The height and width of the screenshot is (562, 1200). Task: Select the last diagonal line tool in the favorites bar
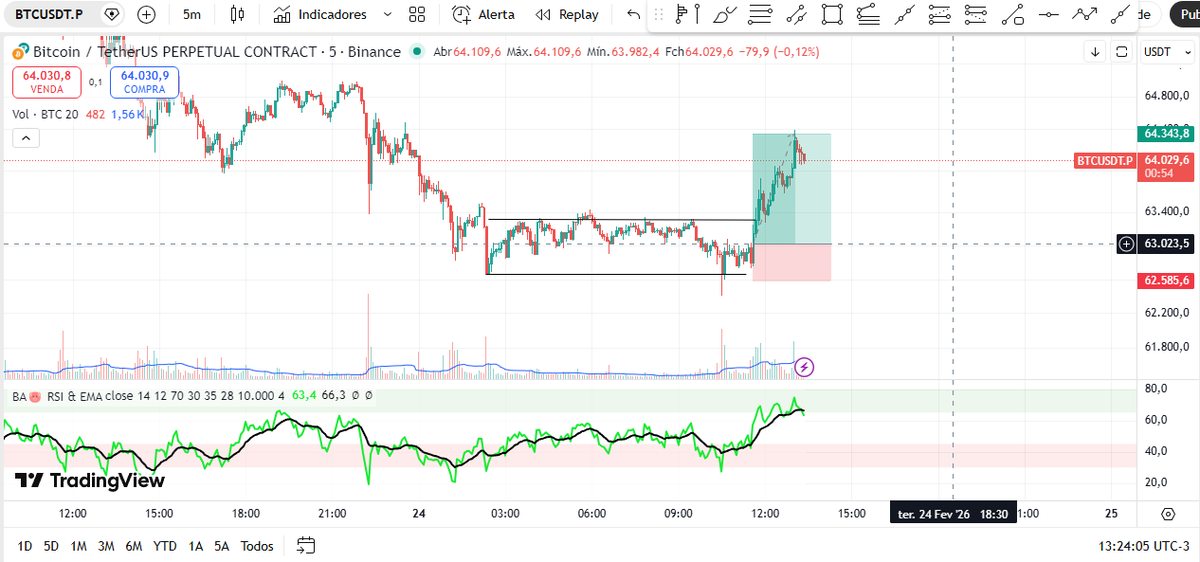coord(1122,14)
